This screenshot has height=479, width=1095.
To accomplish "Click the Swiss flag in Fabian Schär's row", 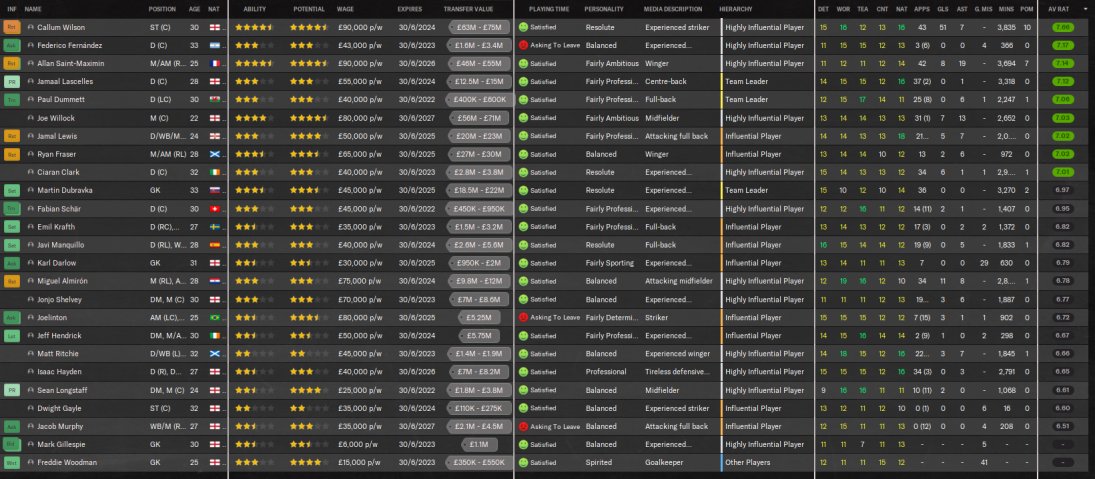I will [213, 209].
